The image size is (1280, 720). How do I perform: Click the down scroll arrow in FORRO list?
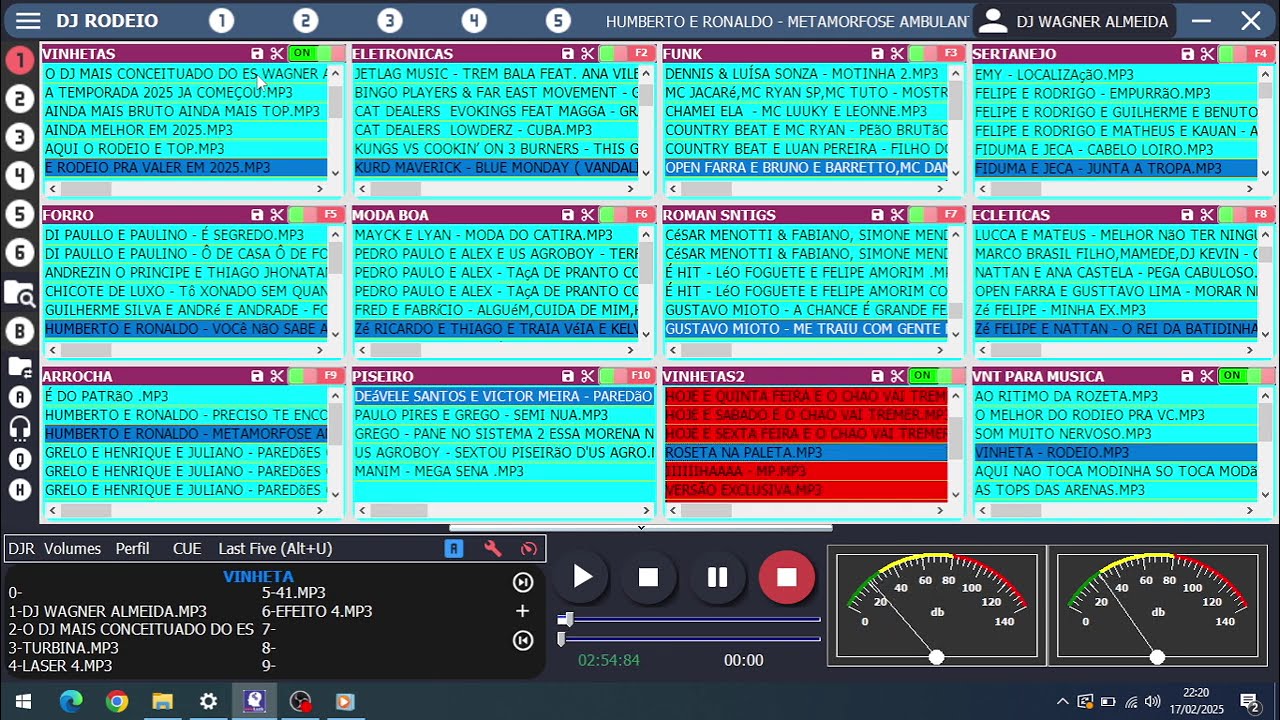[335, 333]
